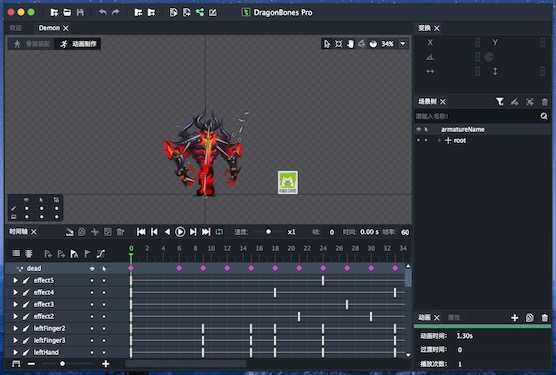Click the current frame number field

[332, 232]
